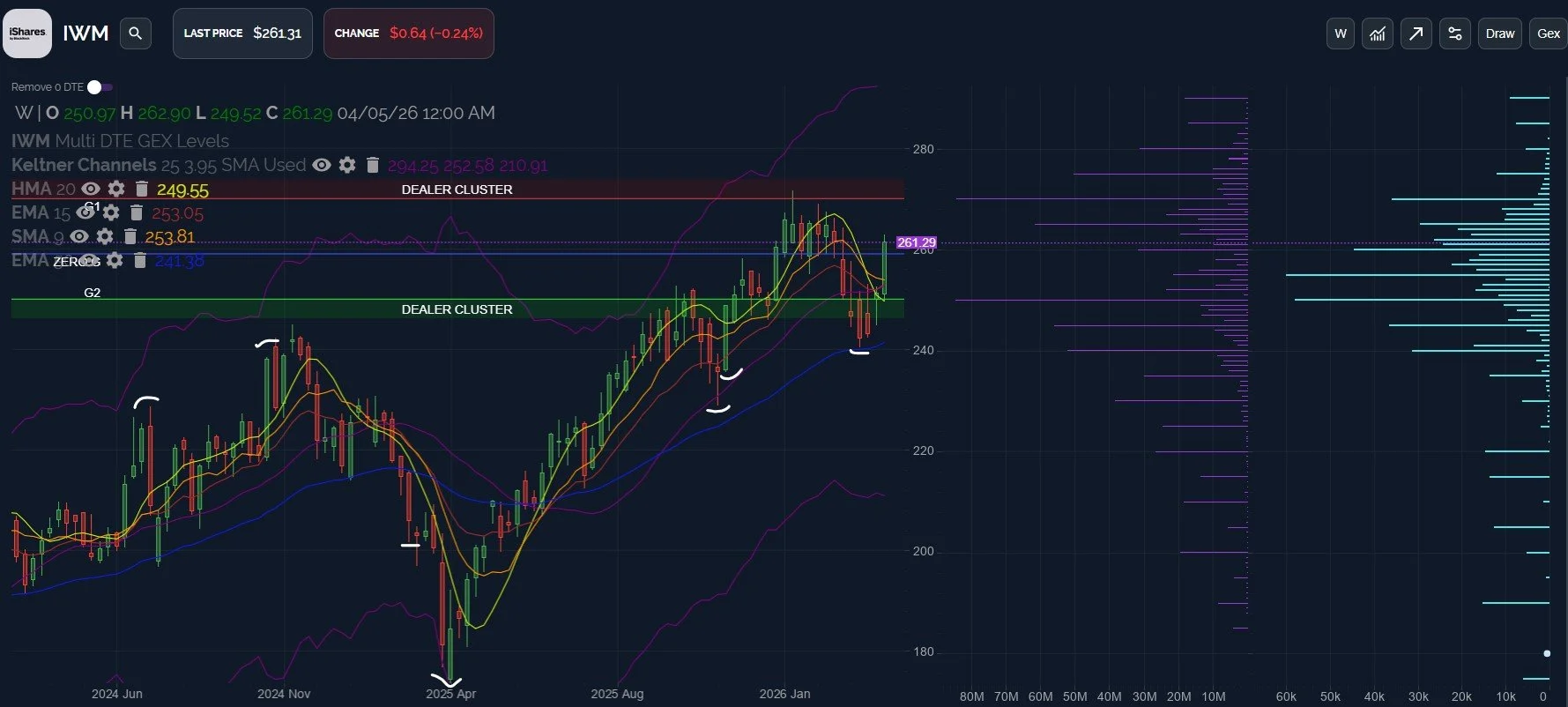Click the red EMA value 253.05

click(177, 213)
